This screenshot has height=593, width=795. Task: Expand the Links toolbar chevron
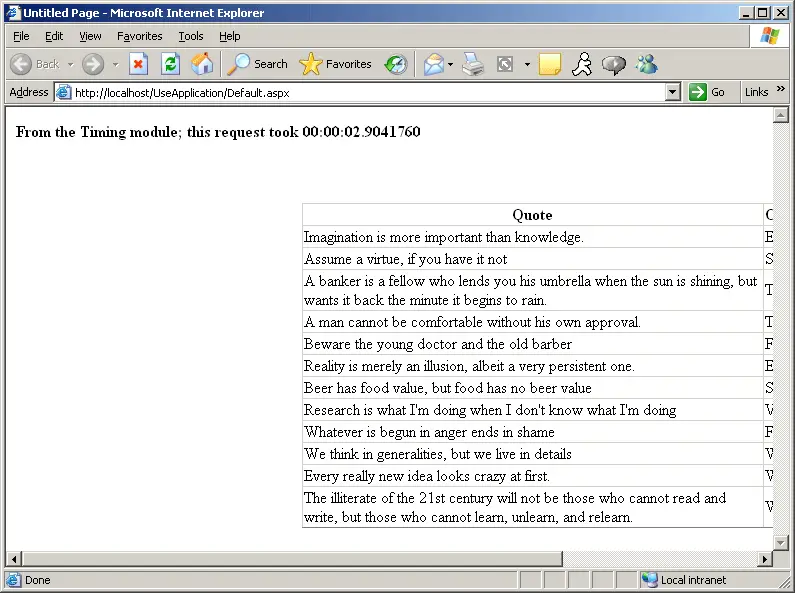click(781, 89)
